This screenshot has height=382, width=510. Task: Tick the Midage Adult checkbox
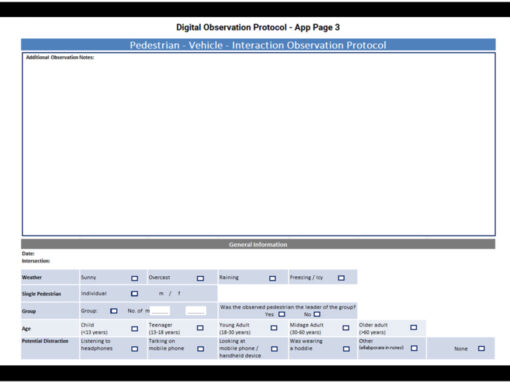(x=346, y=328)
